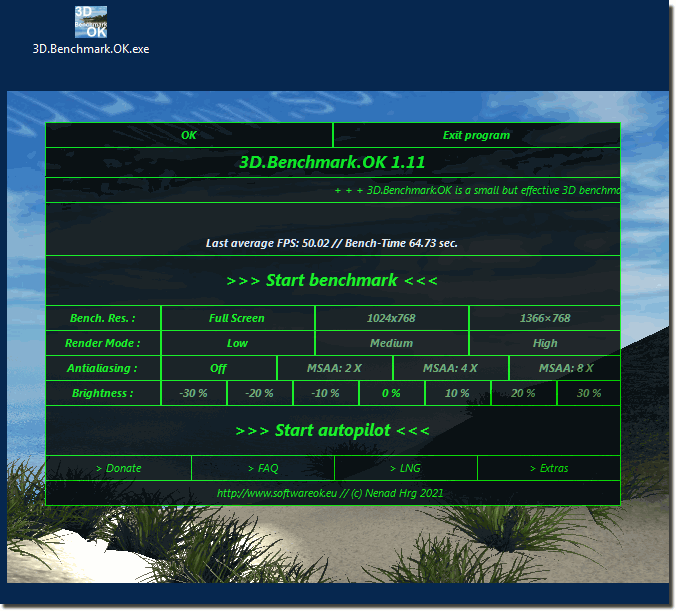Set brightness to -30 %
The width and height of the screenshot is (676, 611).
194,393
